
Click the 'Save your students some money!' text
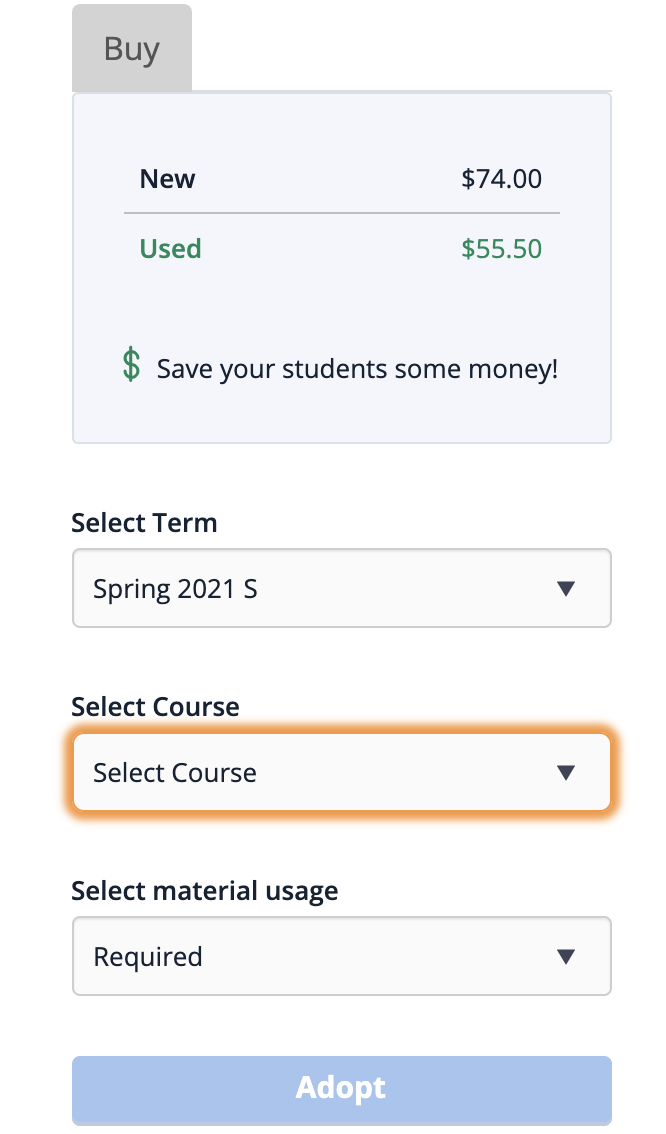click(357, 369)
